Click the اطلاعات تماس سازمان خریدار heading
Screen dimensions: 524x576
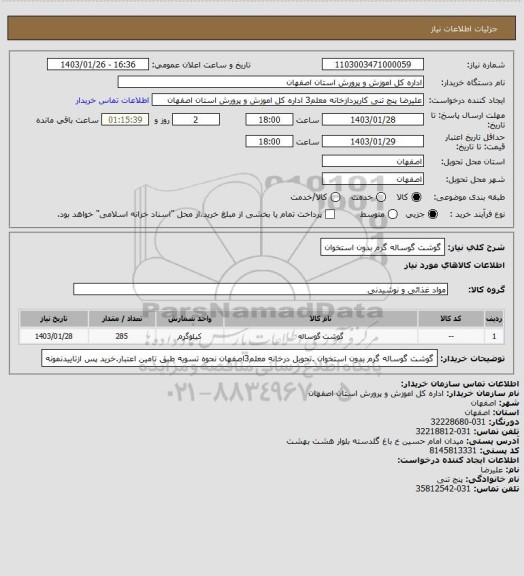click(460, 384)
